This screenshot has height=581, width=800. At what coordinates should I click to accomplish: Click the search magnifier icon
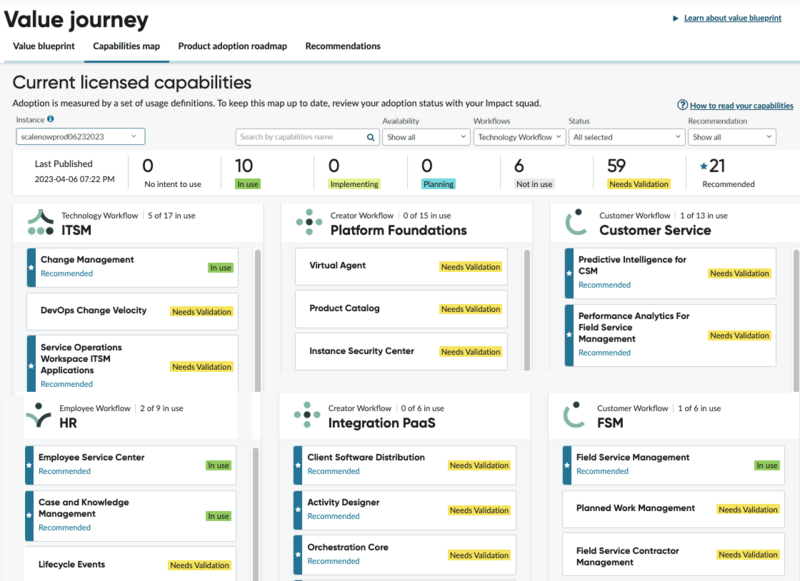point(371,137)
